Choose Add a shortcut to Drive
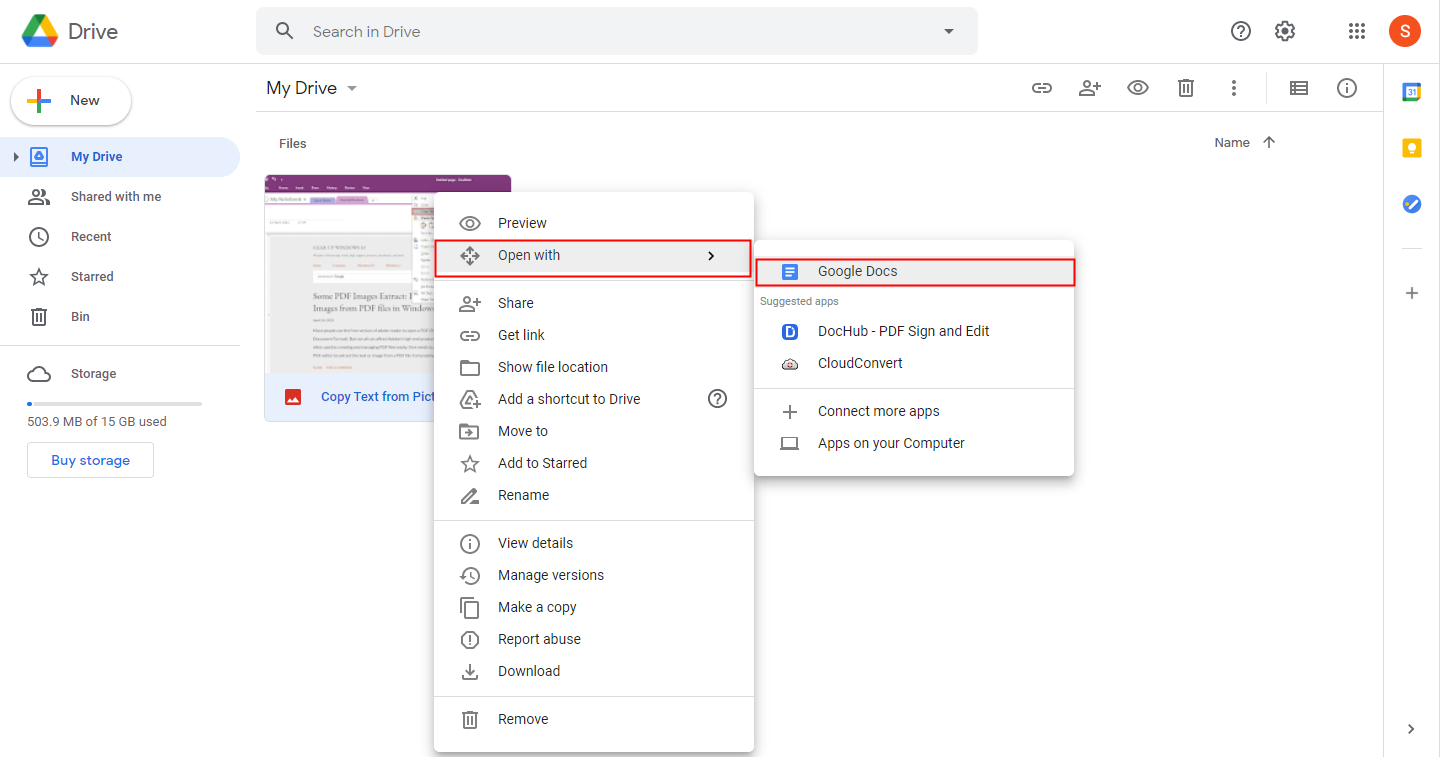 click(593, 399)
